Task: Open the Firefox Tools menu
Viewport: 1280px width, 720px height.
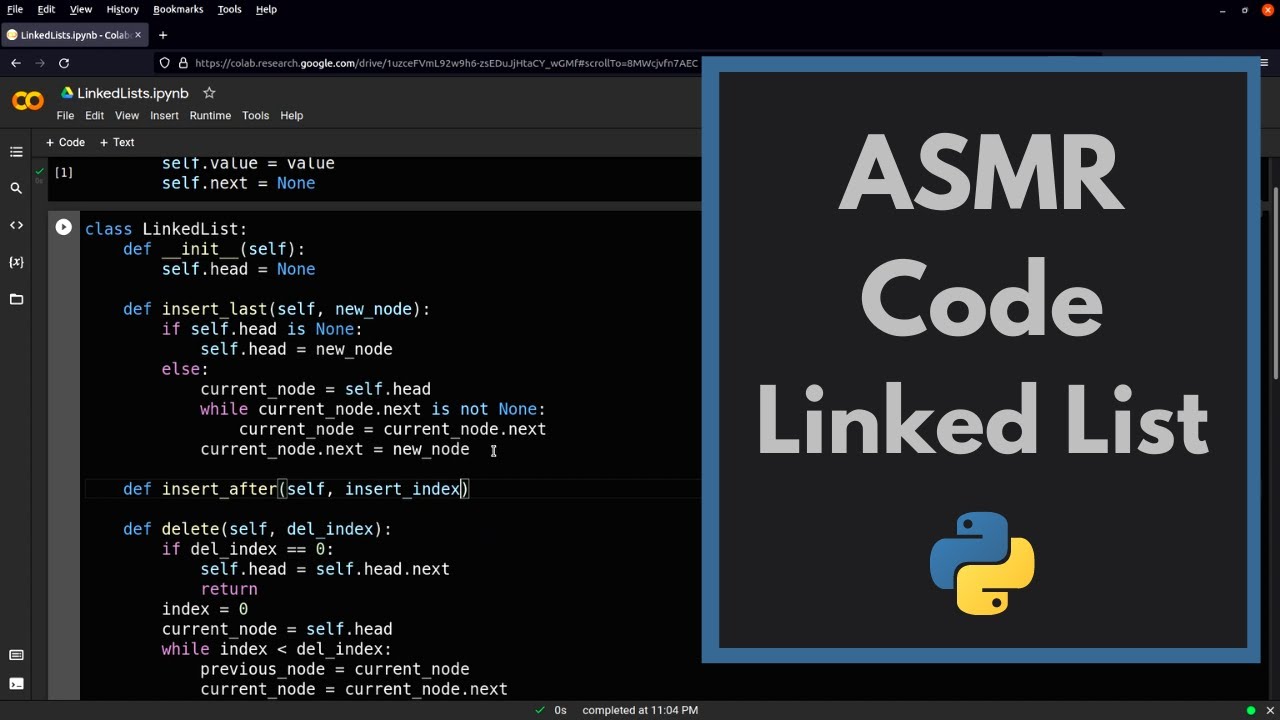Action: pos(229,9)
